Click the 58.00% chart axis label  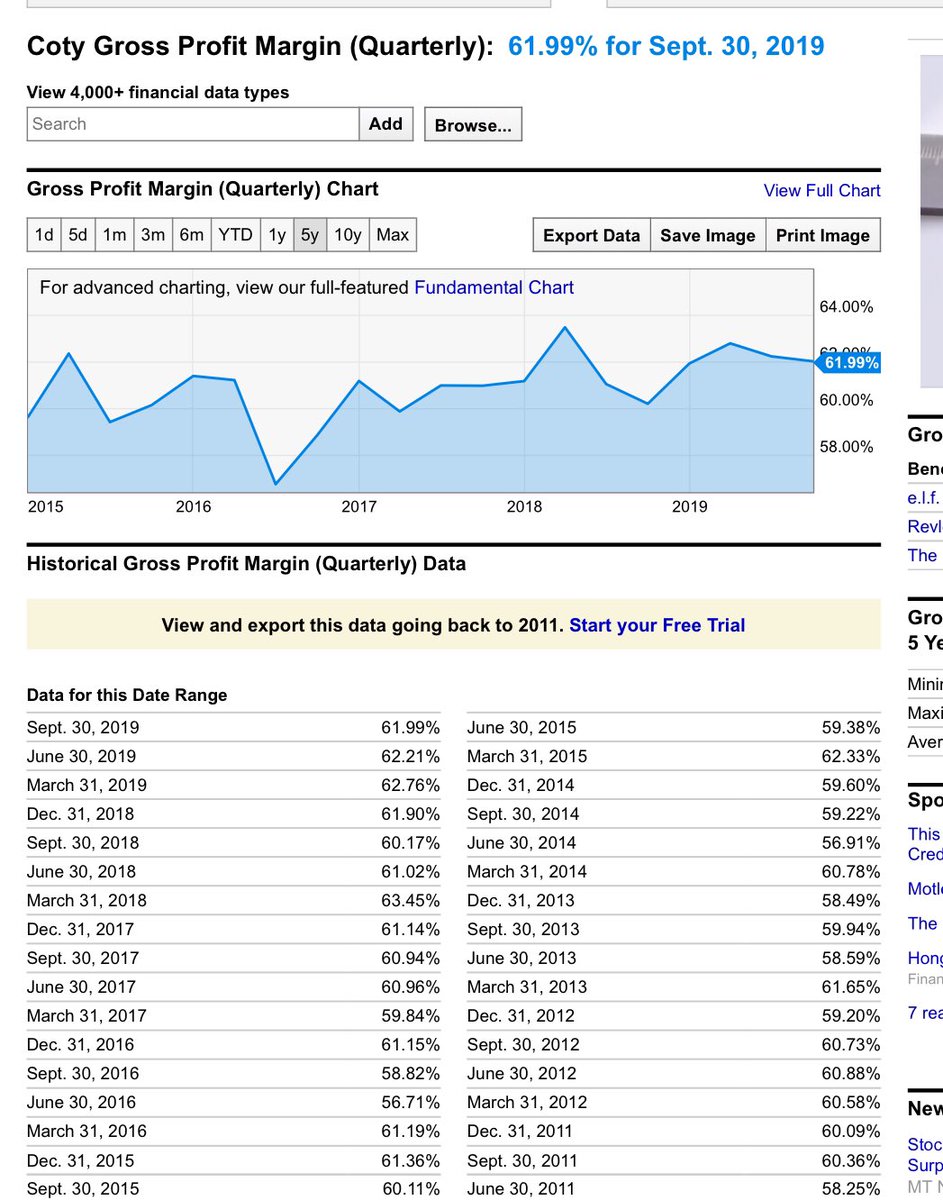click(x=847, y=446)
